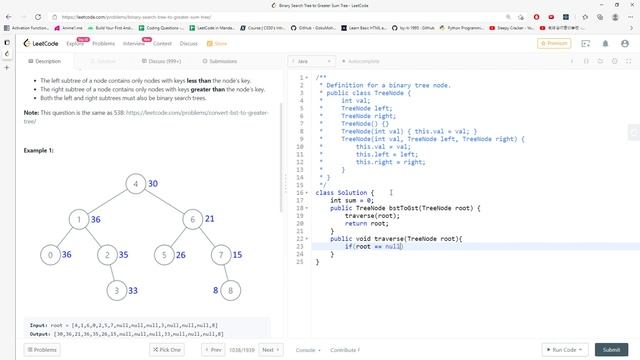The width and height of the screenshot is (640, 360).
Task: Open Discuss in LeetCode nav
Action: (189, 44)
